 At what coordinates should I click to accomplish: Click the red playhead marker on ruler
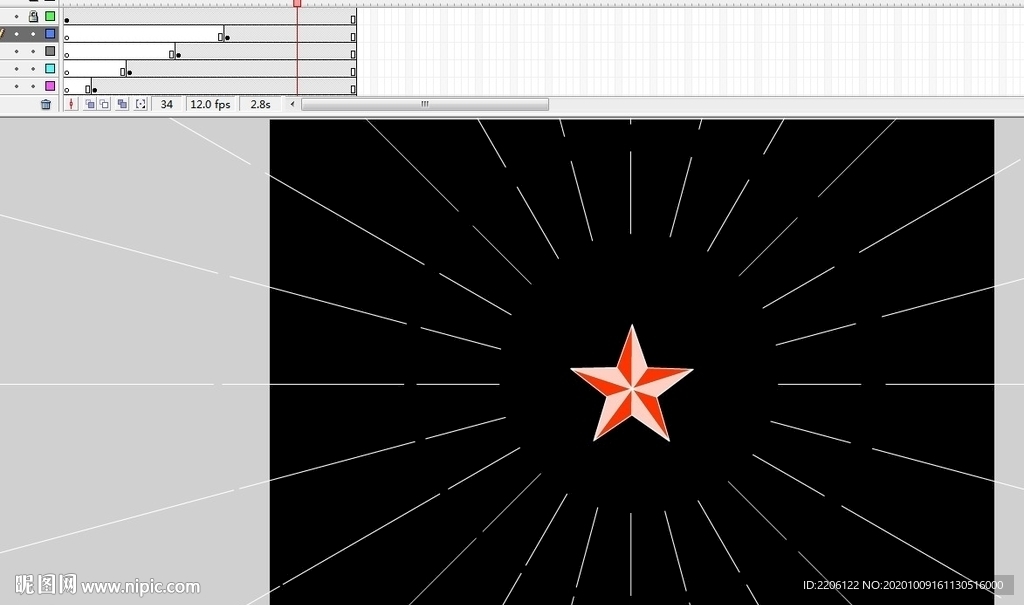coord(297,3)
